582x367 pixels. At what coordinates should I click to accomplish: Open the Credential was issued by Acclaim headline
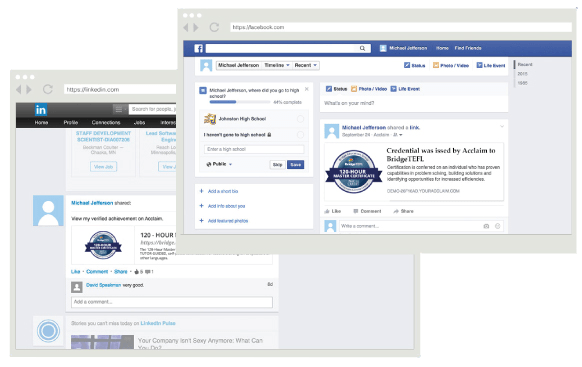coord(441,154)
